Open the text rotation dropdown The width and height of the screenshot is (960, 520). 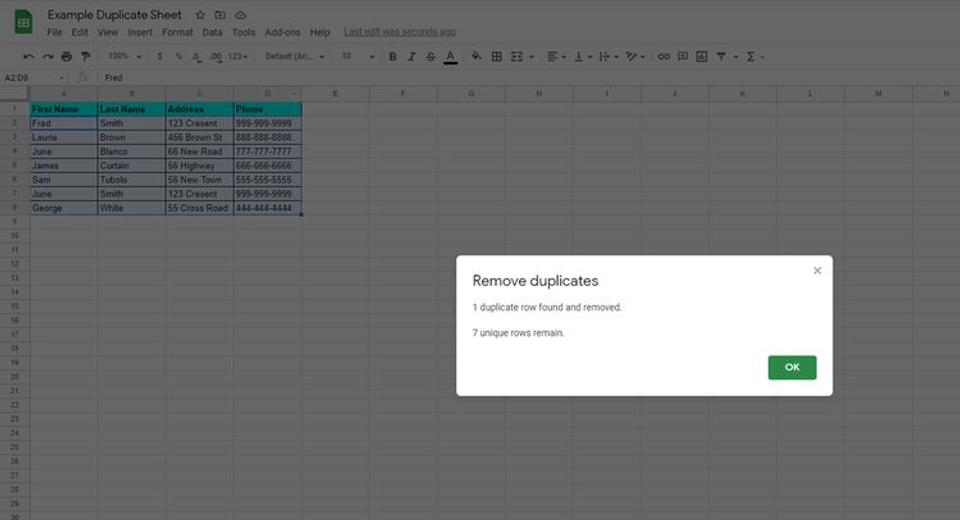tap(635, 56)
